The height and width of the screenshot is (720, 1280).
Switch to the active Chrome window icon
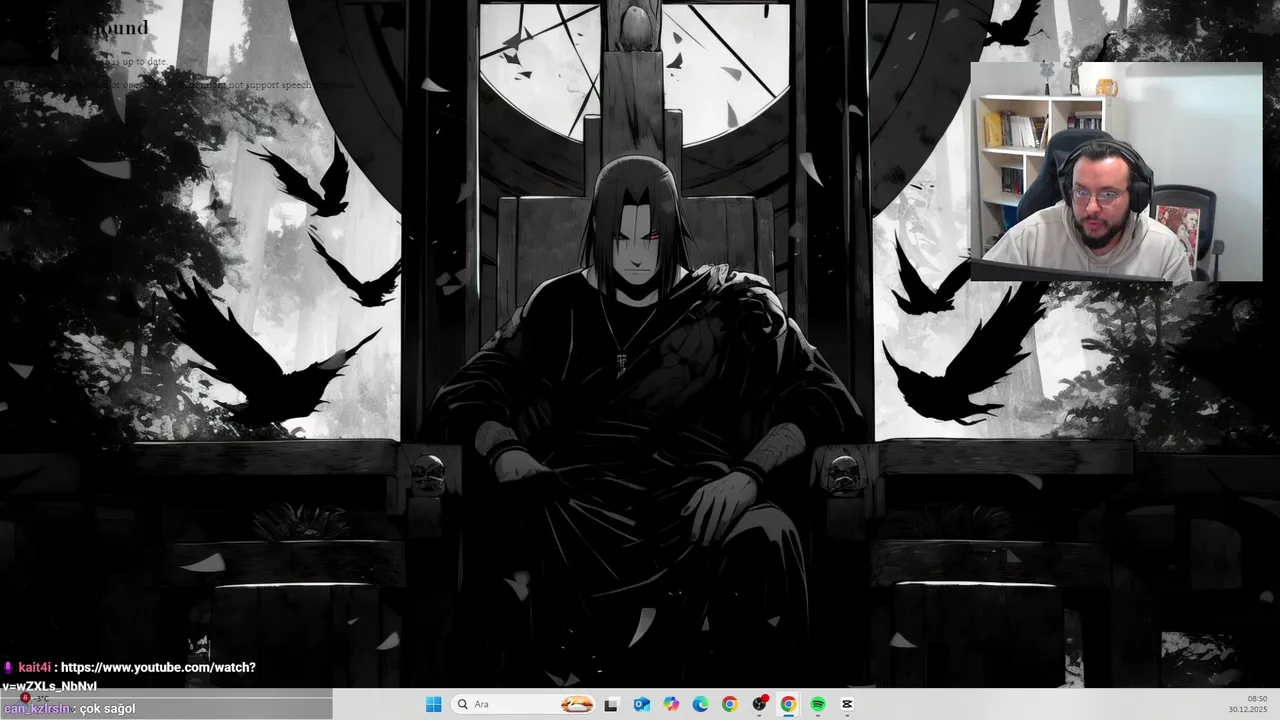(788, 704)
